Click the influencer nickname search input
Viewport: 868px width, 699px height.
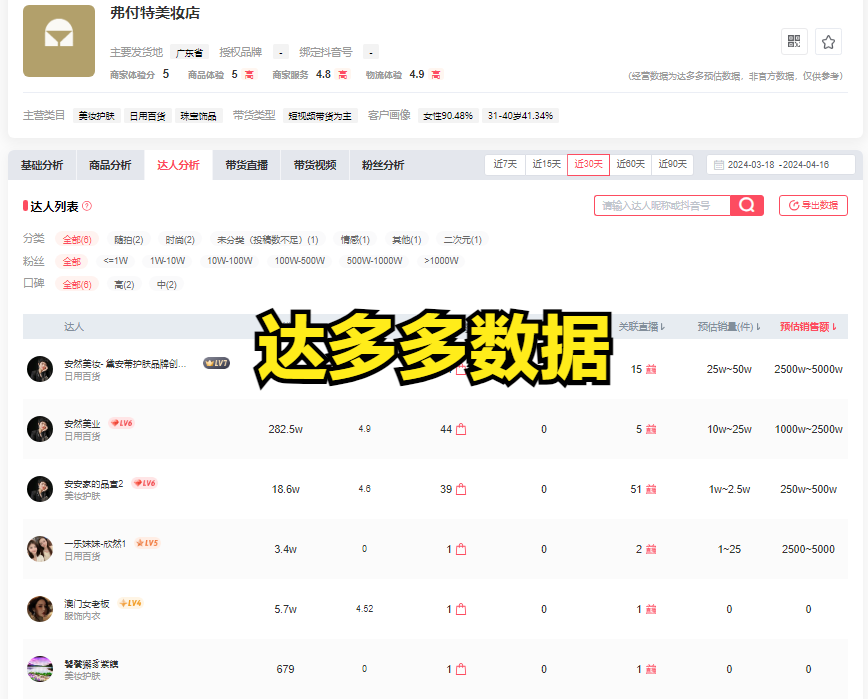[x=662, y=205]
